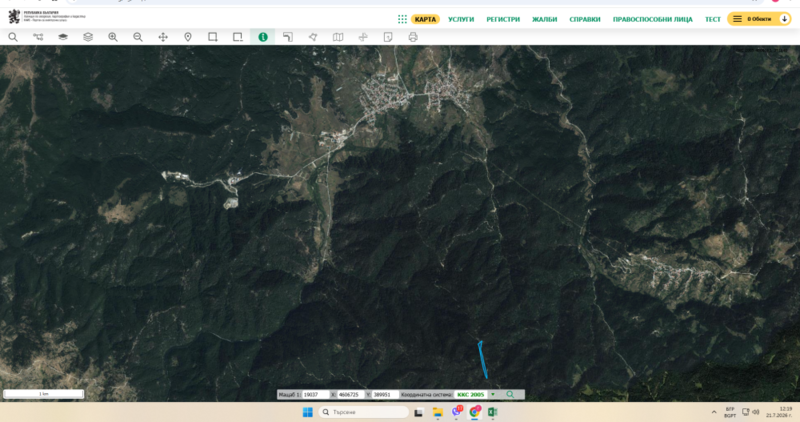The image size is (800, 422).
Task: Open File Explorer from taskbar
Action: point(437,412)
